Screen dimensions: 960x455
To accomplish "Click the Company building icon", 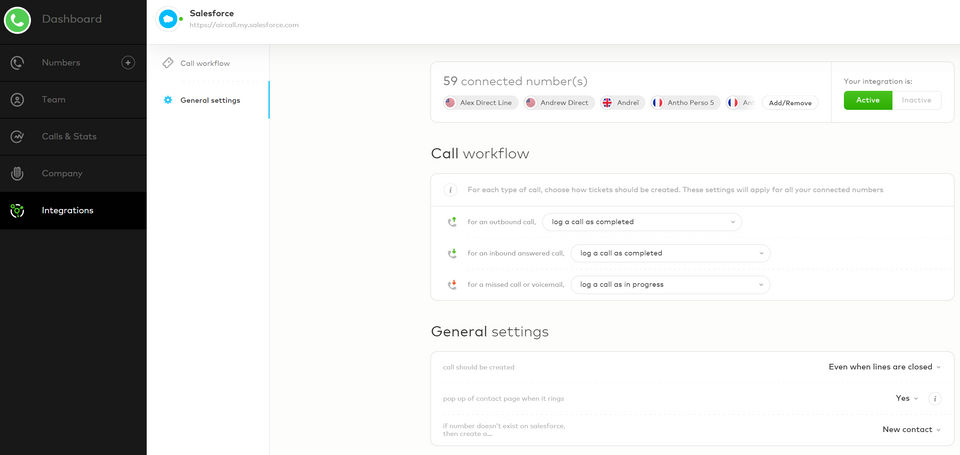I will pyautogui.click(x=17, y=173).
